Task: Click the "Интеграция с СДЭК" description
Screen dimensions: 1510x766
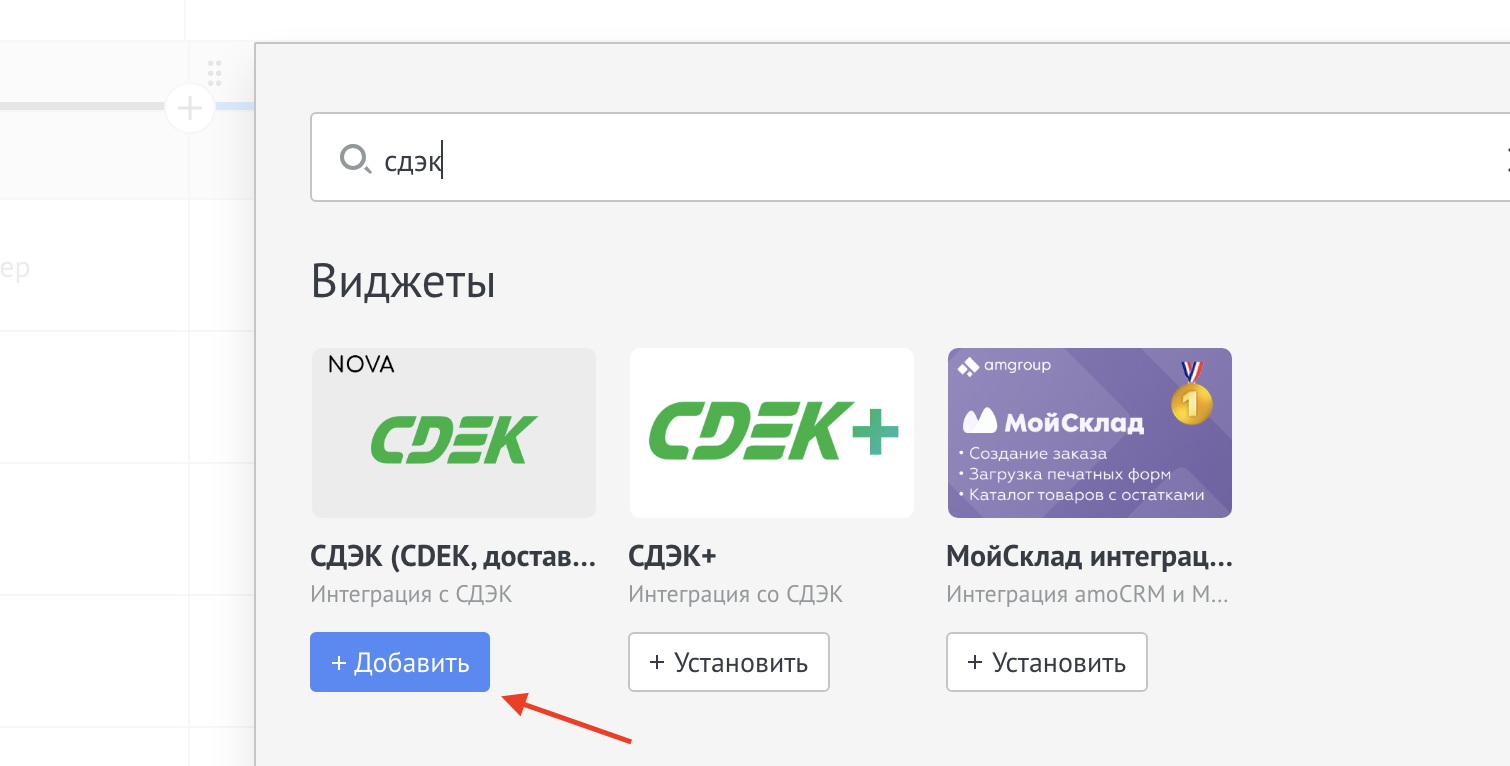Action: tap(411, 594)
